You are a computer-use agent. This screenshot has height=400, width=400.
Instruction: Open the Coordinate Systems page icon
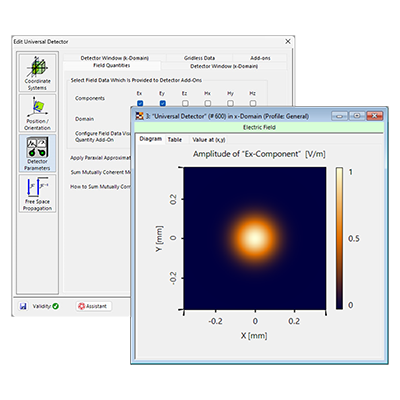click(37, 72)
